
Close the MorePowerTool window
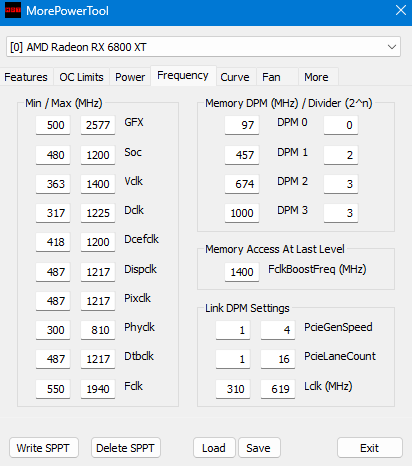pos(401,10)
